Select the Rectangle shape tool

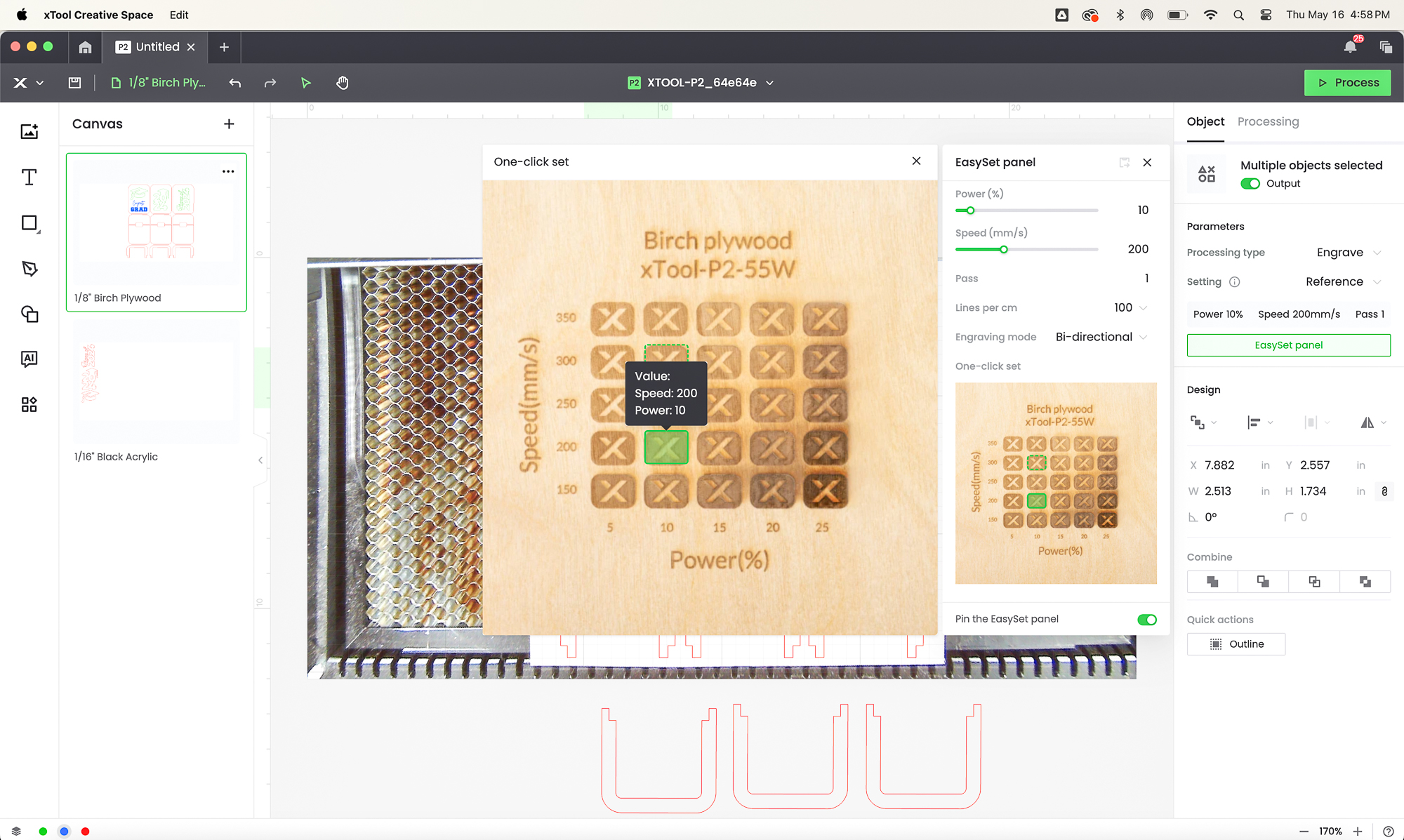pos(29,223)
